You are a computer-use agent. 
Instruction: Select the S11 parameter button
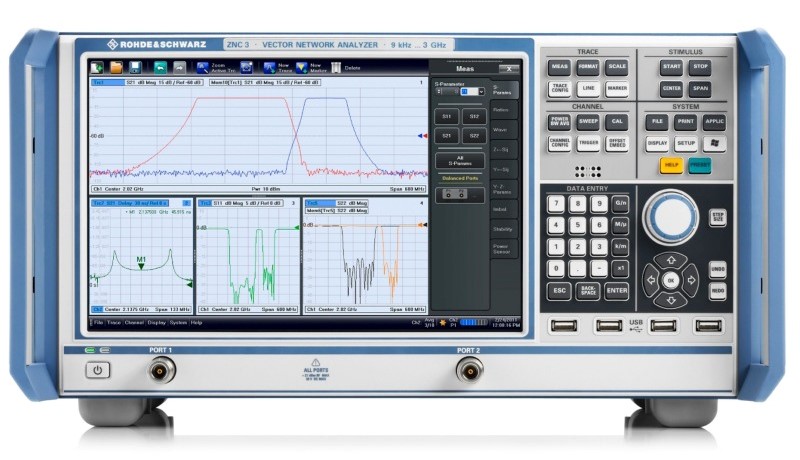447,117
